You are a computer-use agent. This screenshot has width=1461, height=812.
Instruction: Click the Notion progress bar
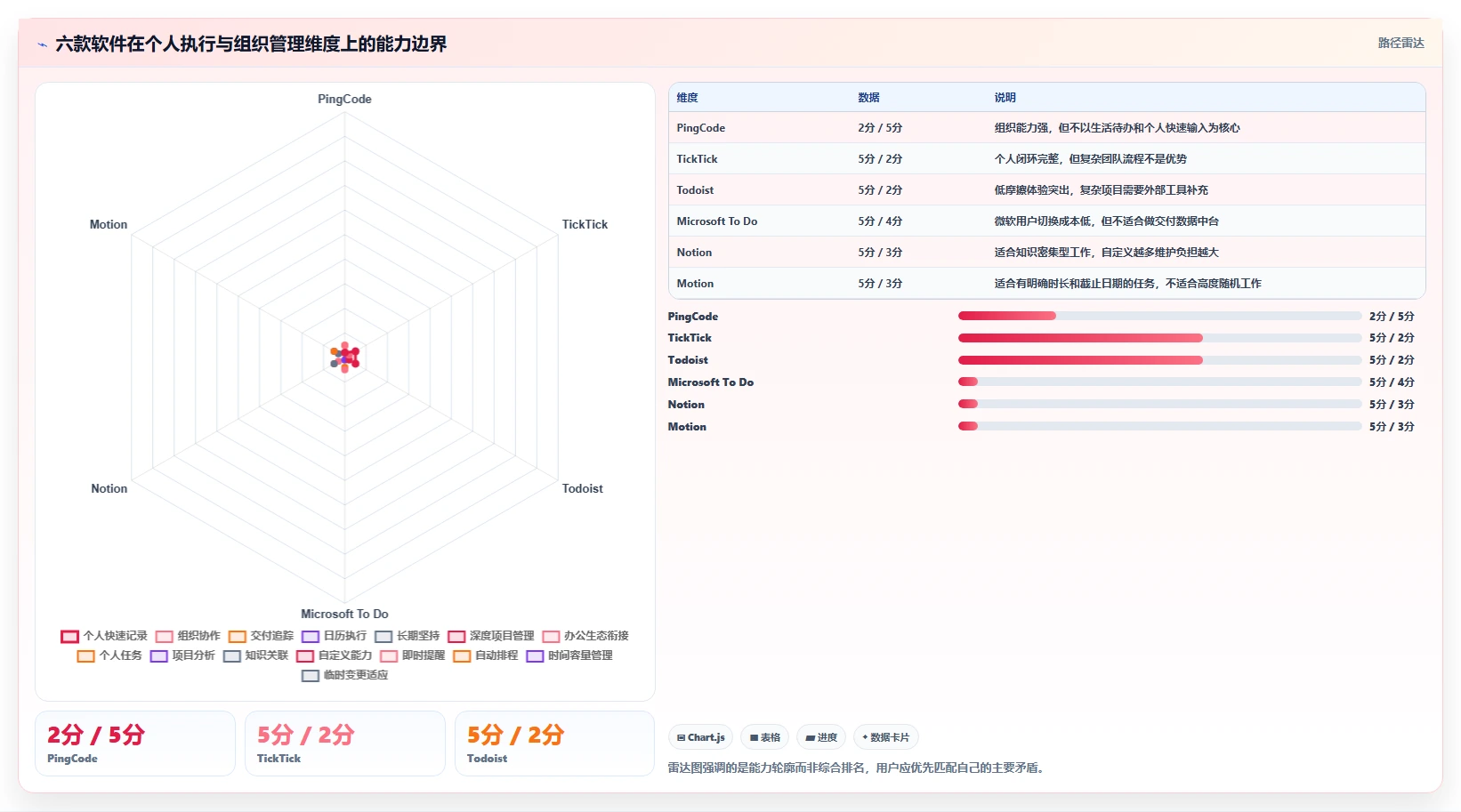pos(1159,404)
